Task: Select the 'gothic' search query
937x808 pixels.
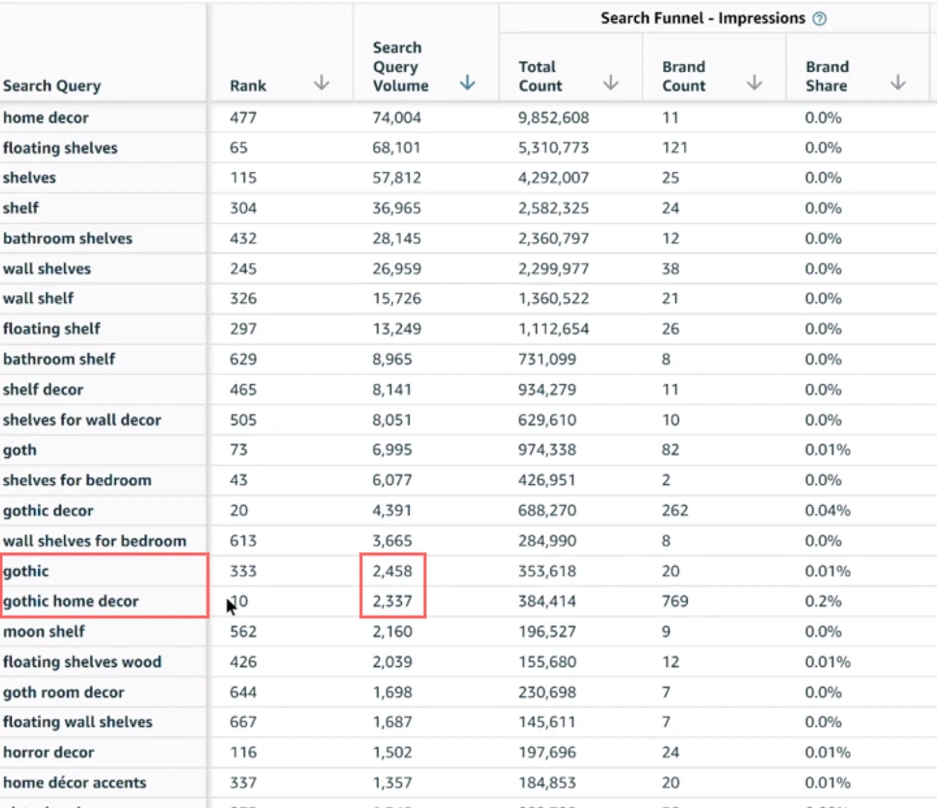Action: [26, 571]
